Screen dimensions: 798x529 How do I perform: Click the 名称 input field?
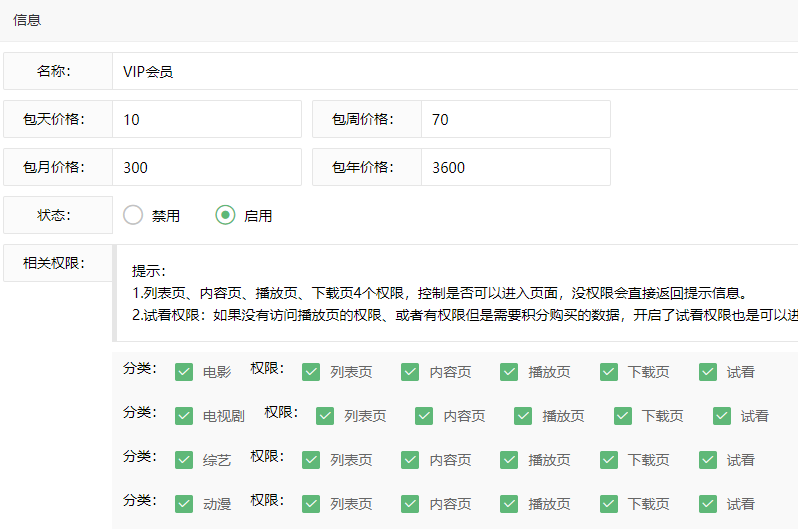point(450,71)
